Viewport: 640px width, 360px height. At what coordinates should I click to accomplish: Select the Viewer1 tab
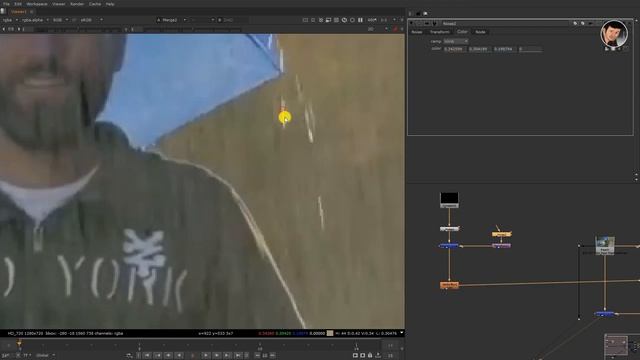[18, 11]
